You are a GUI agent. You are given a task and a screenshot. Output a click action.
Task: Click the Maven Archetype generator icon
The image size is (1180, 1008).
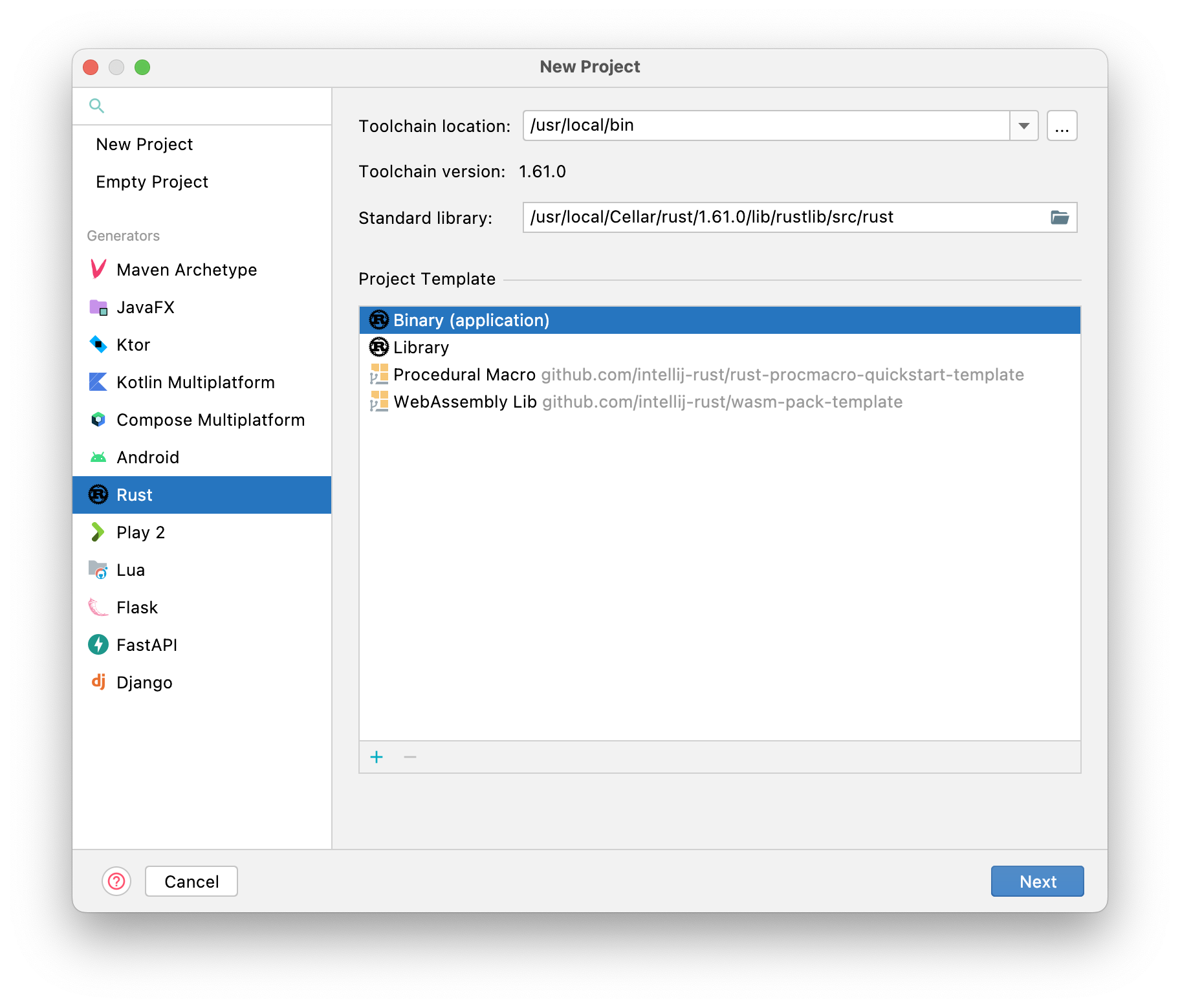(x=98, y=269)
